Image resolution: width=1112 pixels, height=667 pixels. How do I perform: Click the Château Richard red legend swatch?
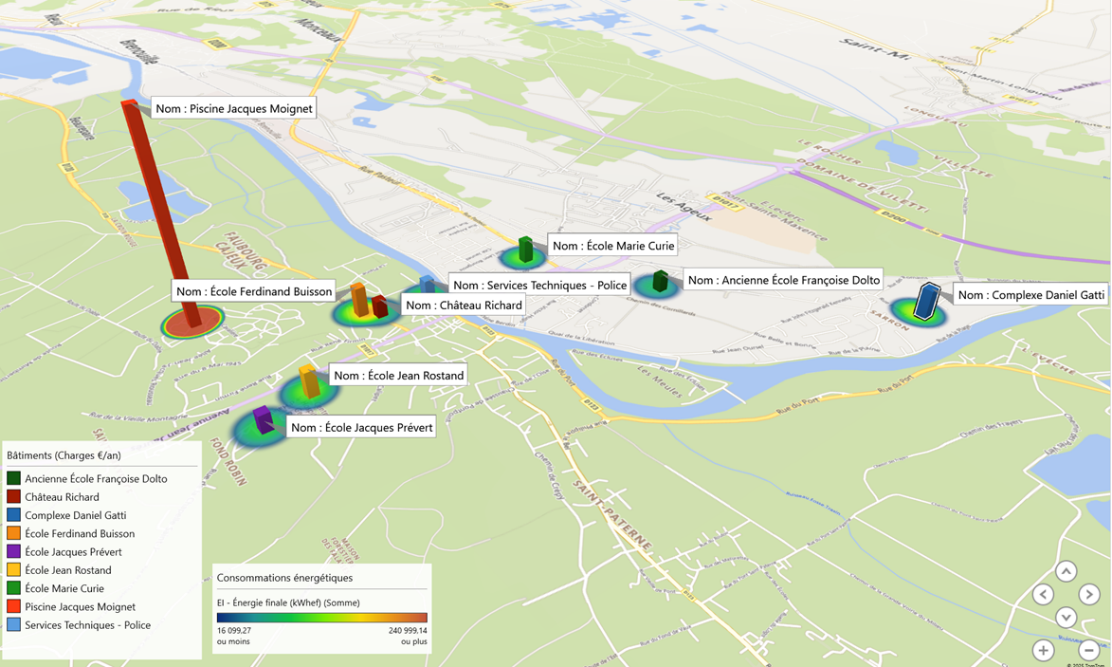(14, 497)
